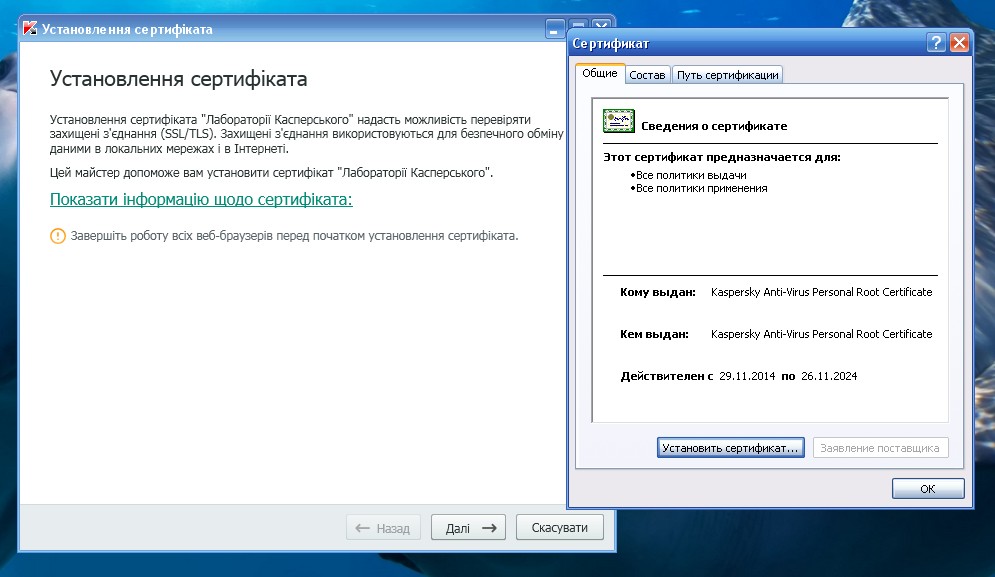995x577 pixels.
Task: Click the Этот сертификат предназначается для label
Action: pos(722,157)
